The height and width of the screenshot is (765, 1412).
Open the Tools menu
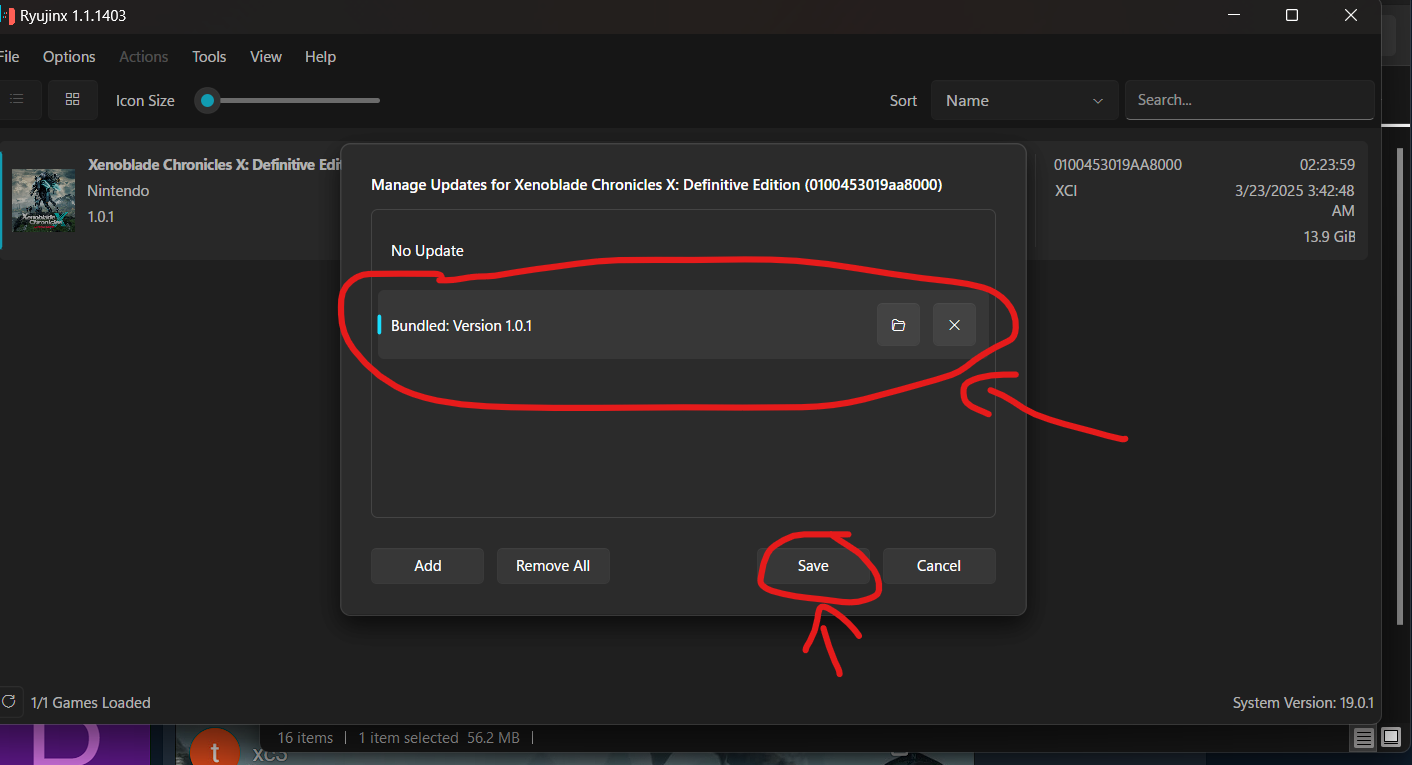[x=209, y=57]
